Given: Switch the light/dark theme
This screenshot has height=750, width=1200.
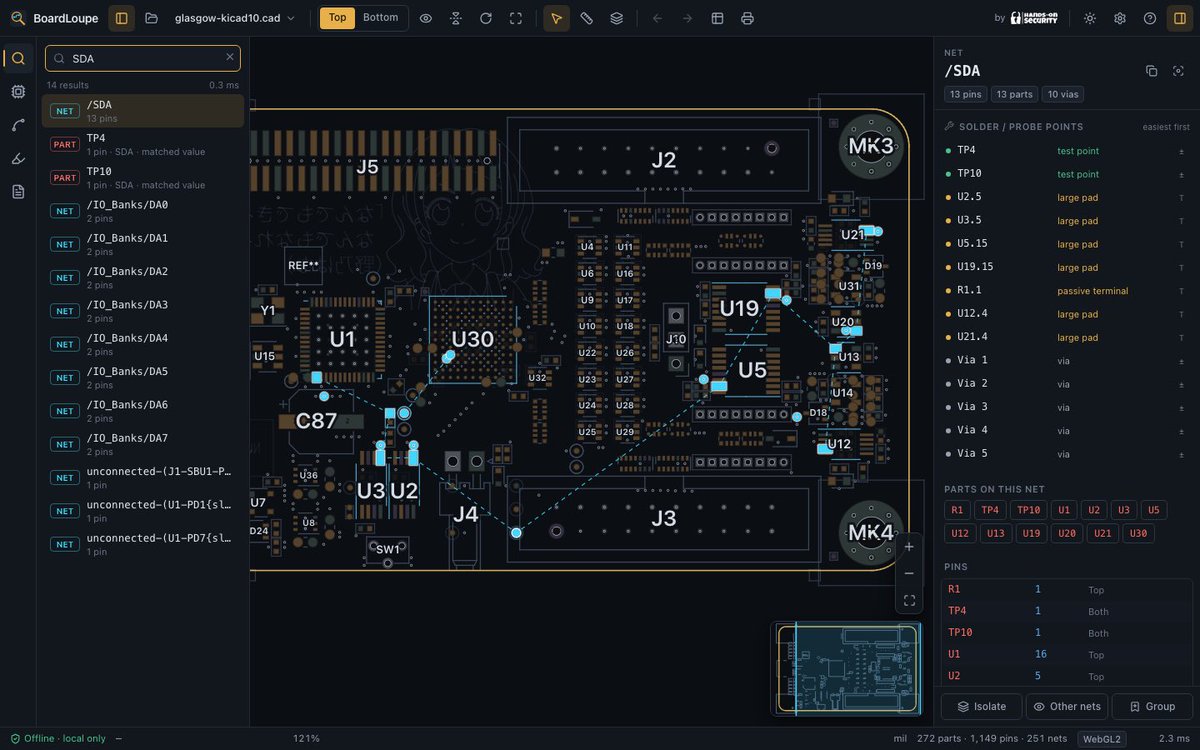Looking at the screenshot, I should click(x=1090, y=18).
